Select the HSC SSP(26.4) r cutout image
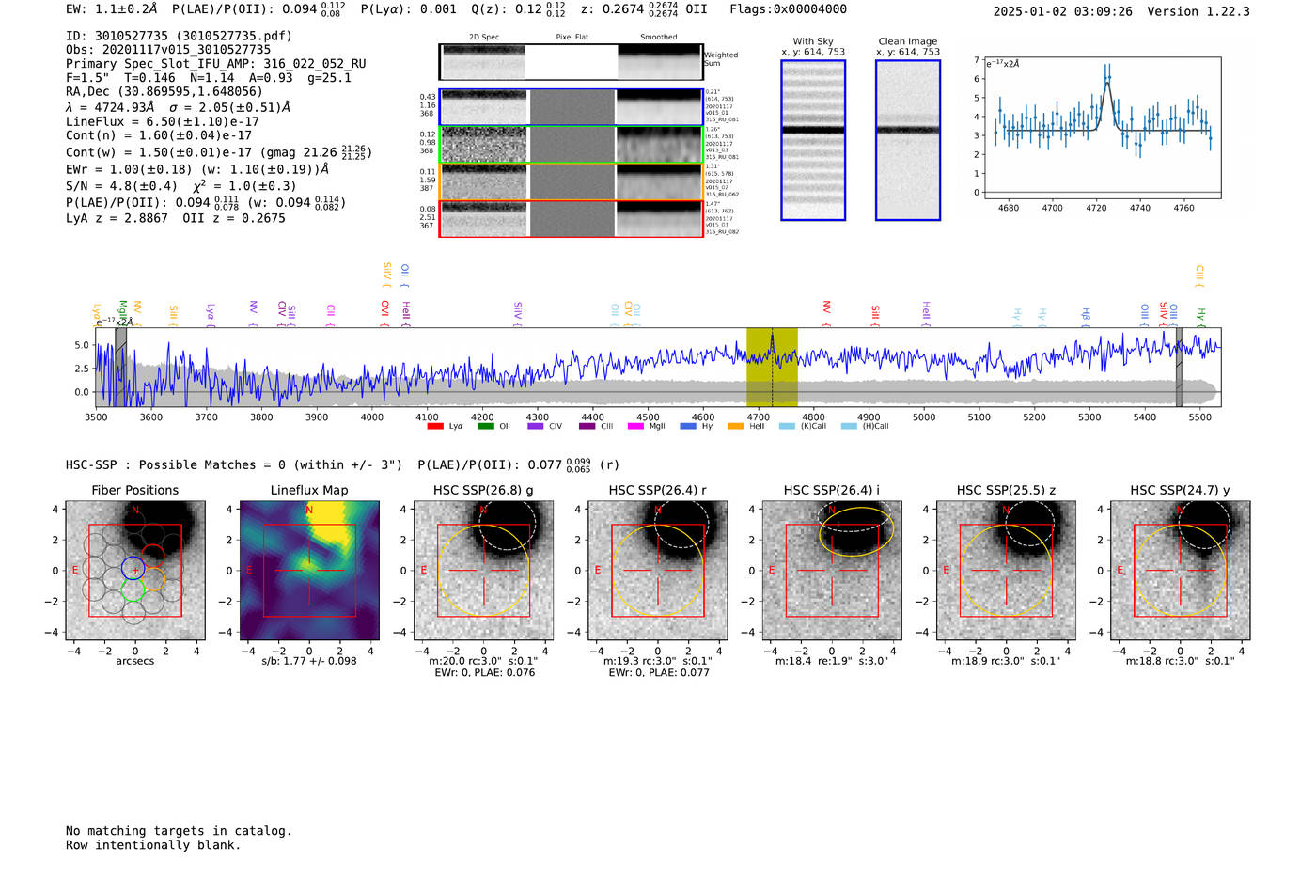The width and height of the screenshot is (1316, 896). (x=658, y=571)
